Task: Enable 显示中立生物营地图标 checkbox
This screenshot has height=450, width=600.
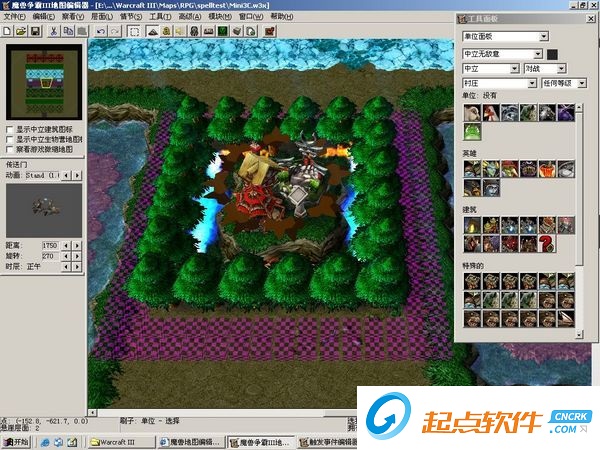Action: click(x=10, y=139)
